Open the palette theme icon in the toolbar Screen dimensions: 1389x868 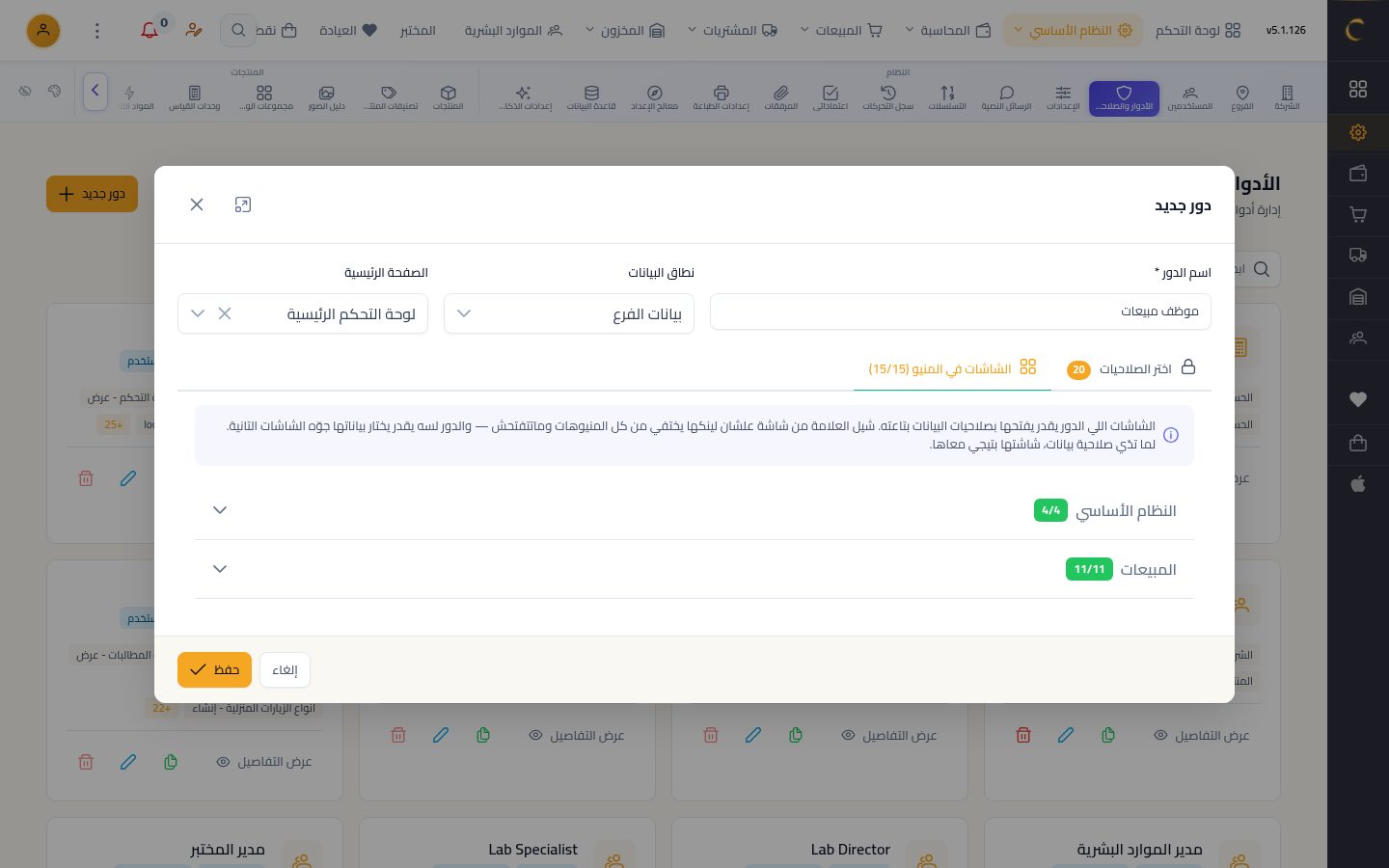[54, 92]
